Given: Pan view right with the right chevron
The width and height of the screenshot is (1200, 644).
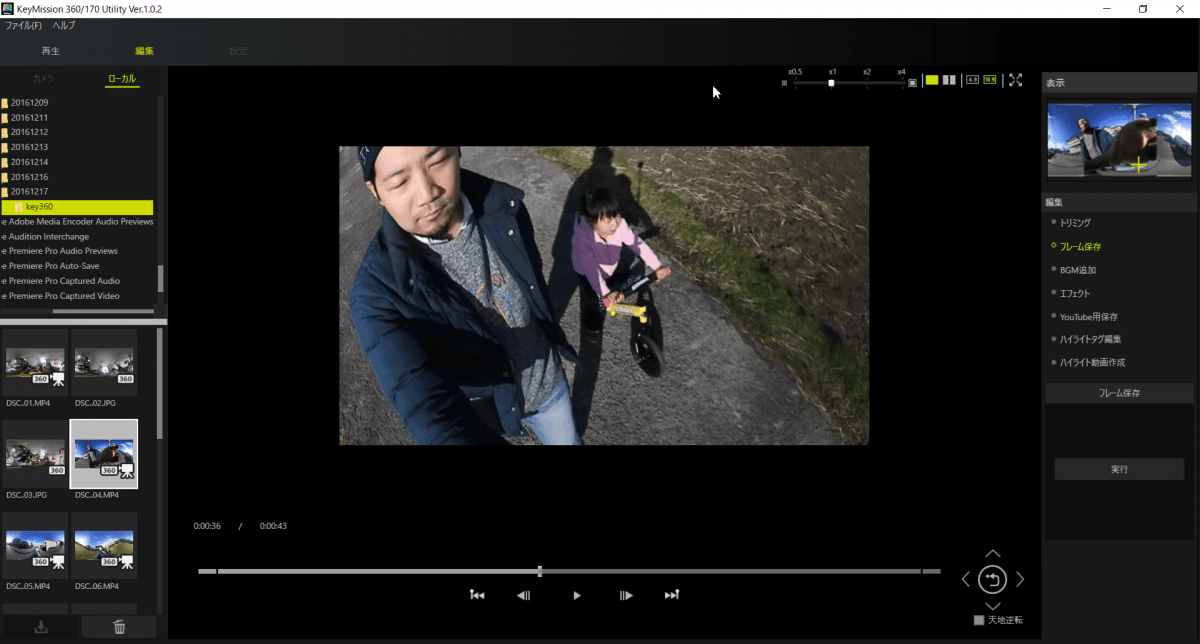Looking at the screenshot, I should pos(1019,578).
